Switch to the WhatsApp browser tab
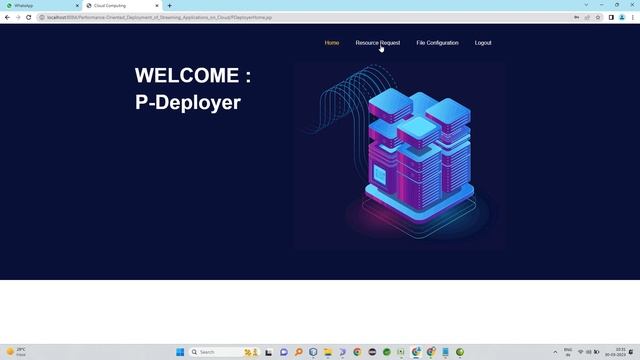Viewport: 640px width, 360px height. point(41,6)
